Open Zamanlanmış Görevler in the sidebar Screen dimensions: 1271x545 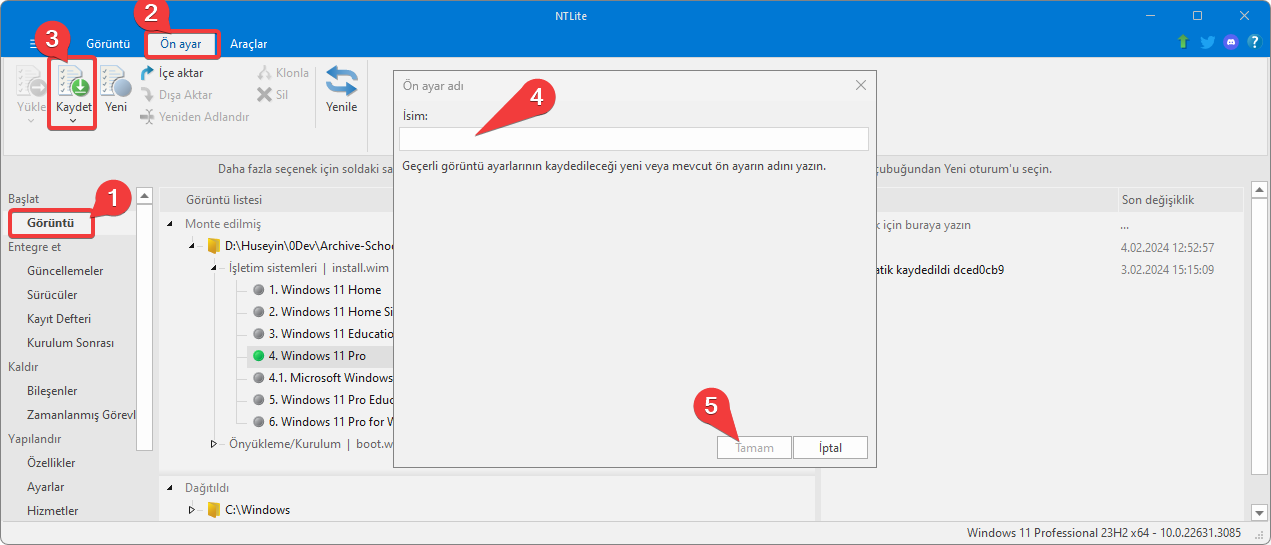point(81,415)
